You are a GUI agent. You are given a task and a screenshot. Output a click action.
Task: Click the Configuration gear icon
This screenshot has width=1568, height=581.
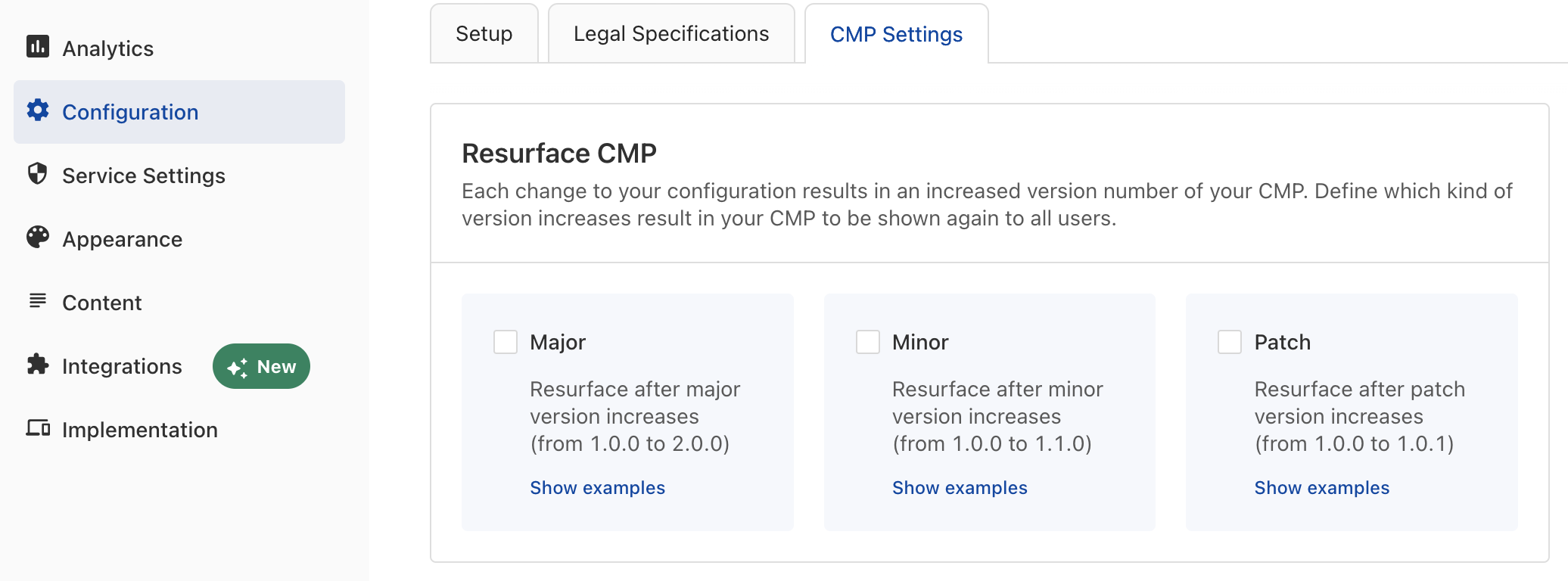pos(39,111)
